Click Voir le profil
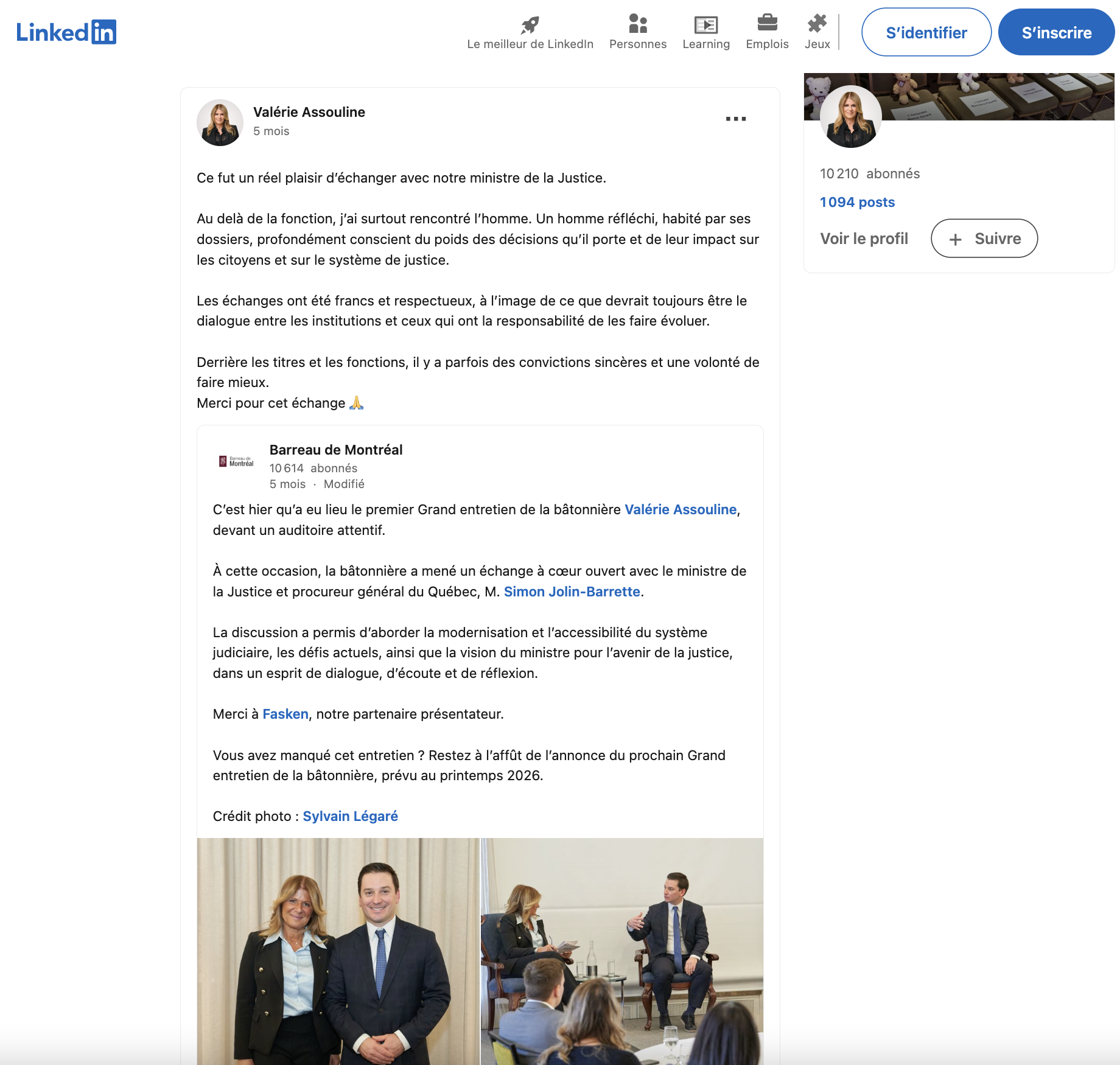This screenshot has height=1065, width=1120. (x=864, y=239)
